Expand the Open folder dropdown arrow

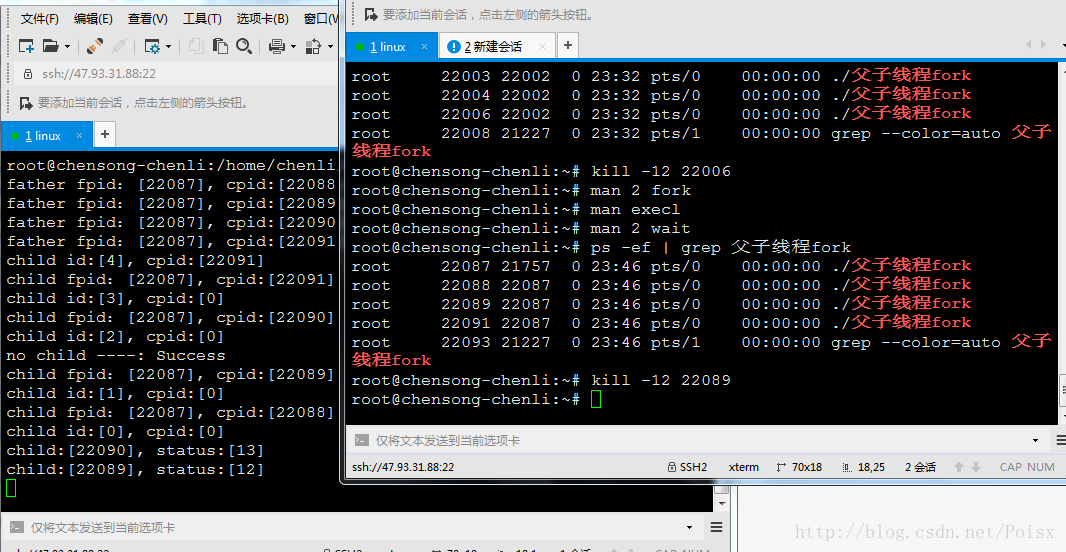67,46
